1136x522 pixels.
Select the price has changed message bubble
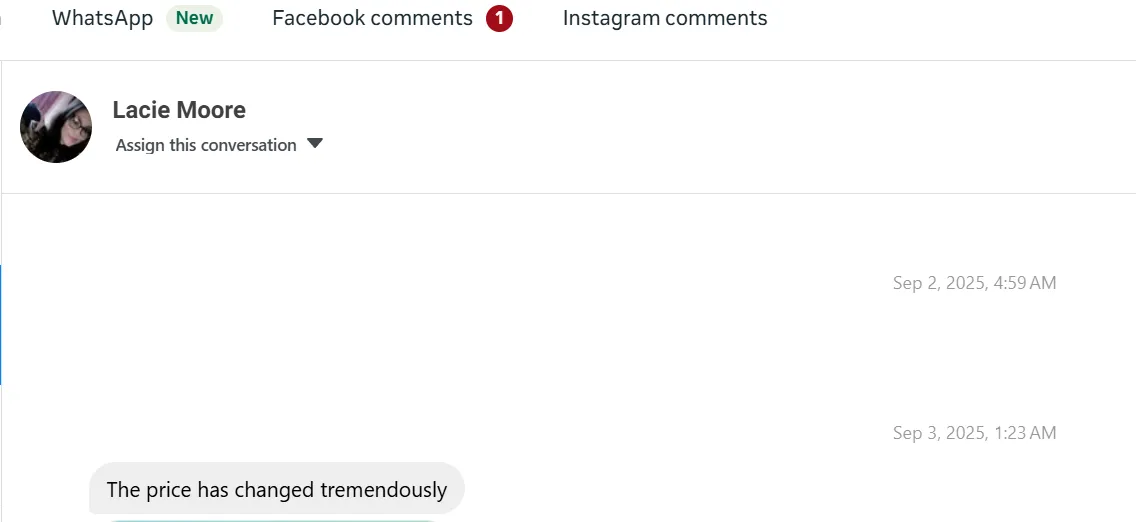pyautogui.click(x=277, y=490)
